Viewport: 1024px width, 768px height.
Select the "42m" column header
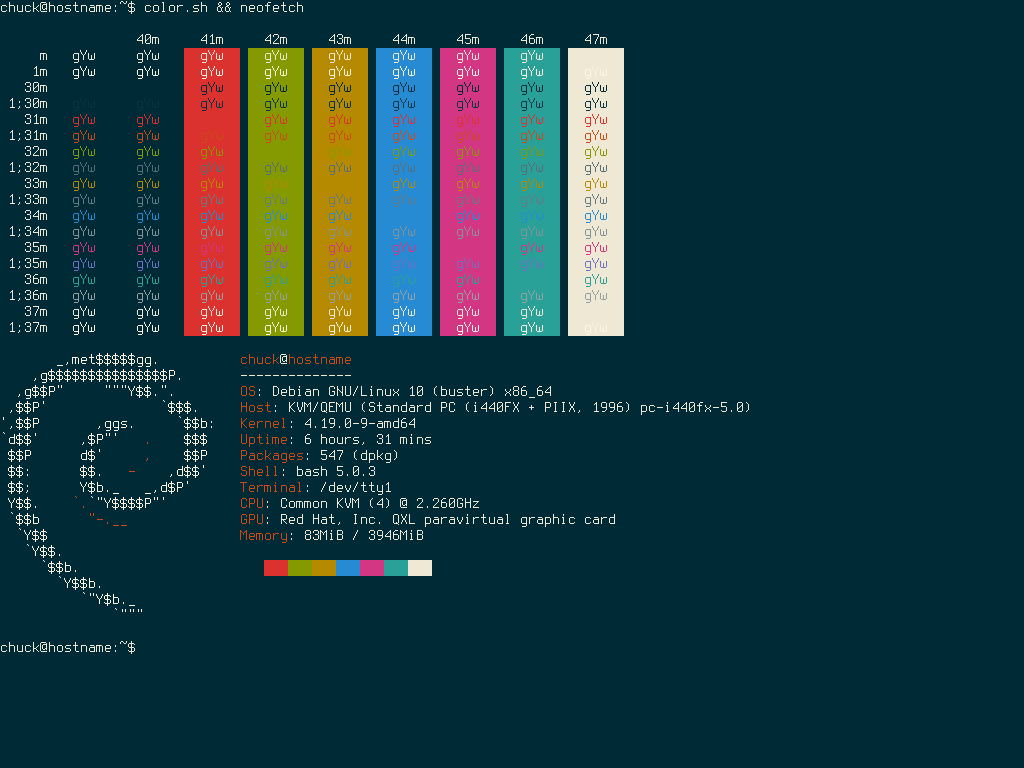click(x=276, y=40)
